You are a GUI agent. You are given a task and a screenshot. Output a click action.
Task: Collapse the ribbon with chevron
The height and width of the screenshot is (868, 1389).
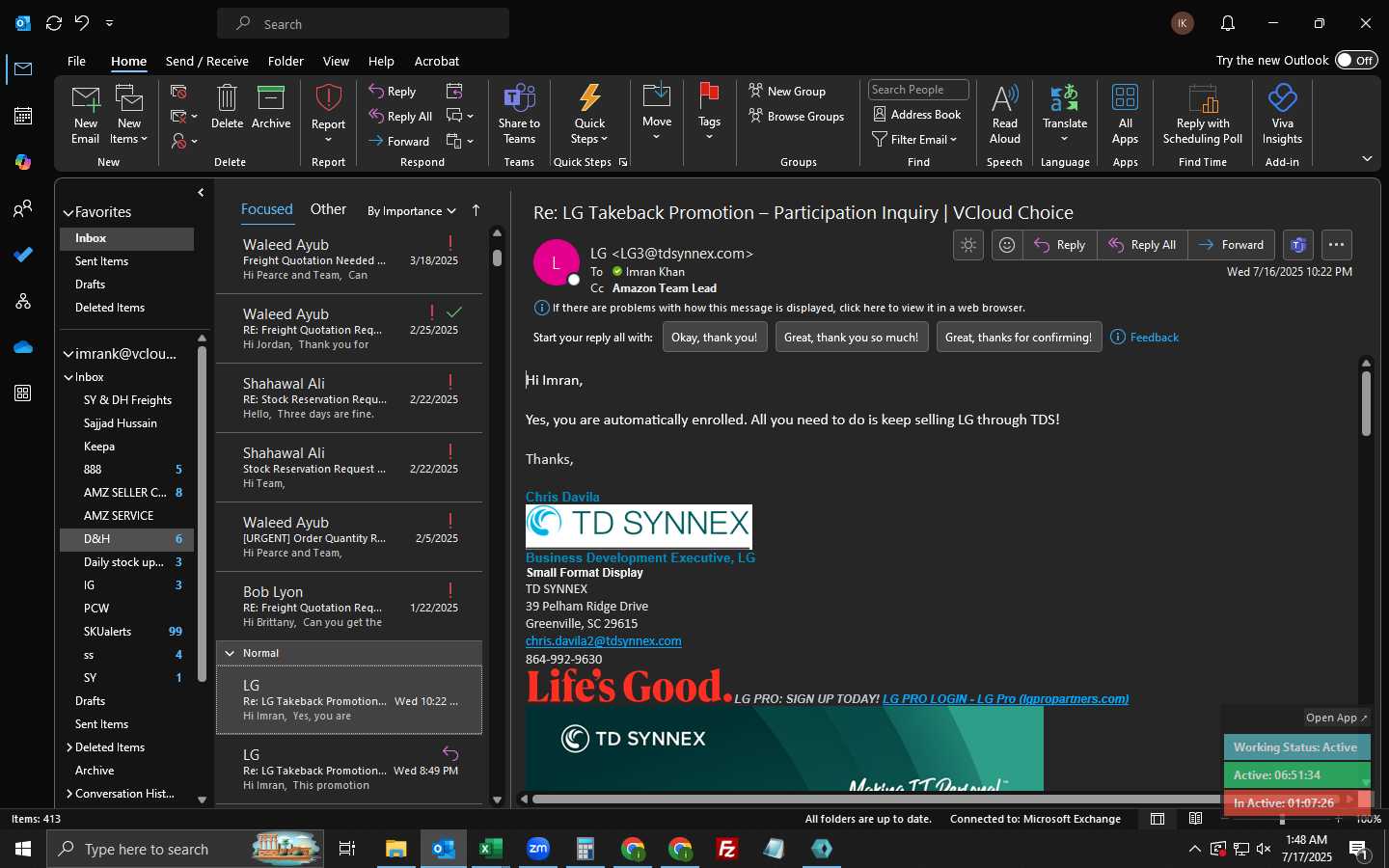(1367, 158)
